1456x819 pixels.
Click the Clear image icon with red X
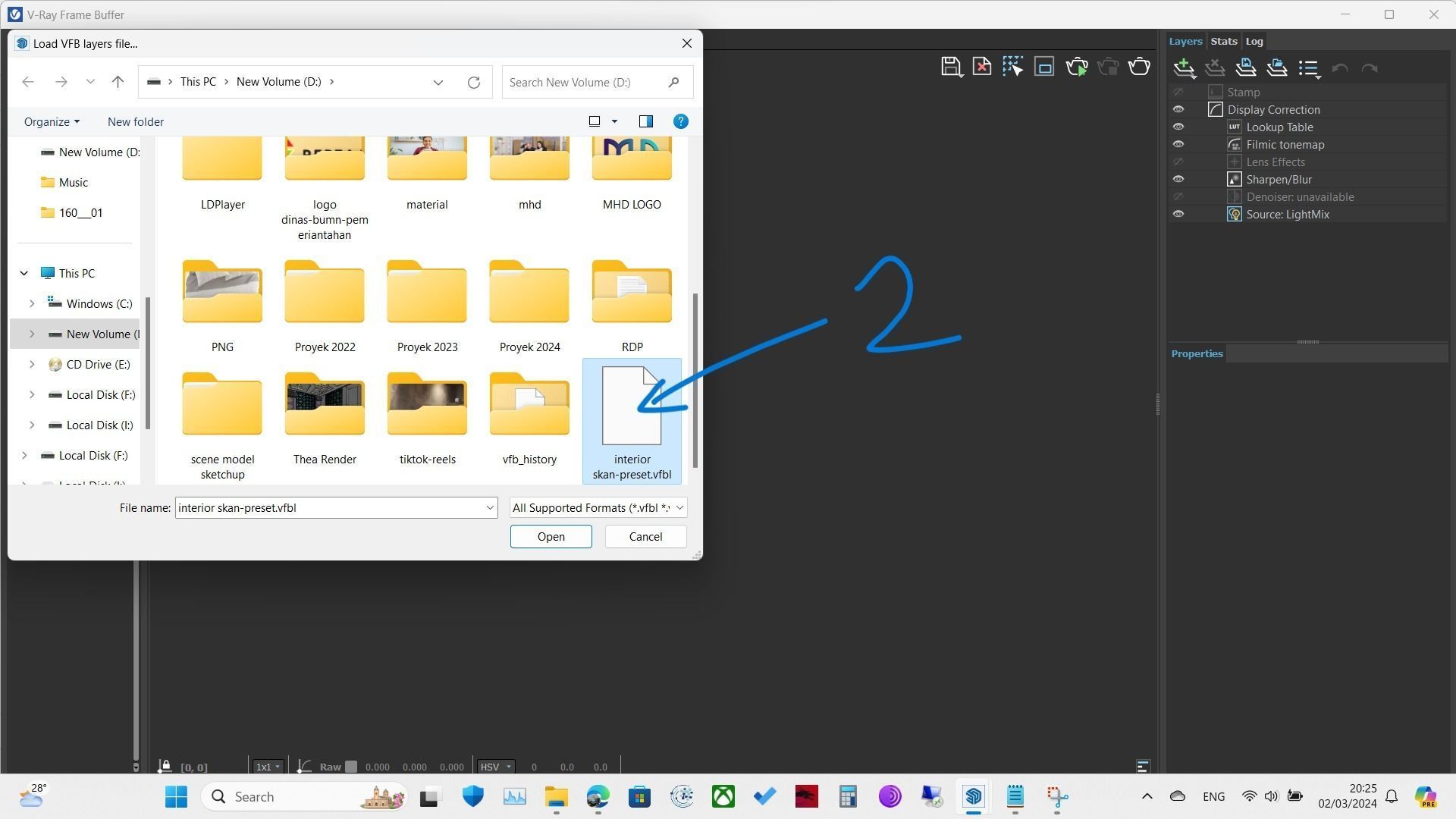pyautogui.click(x=982, y=67)
